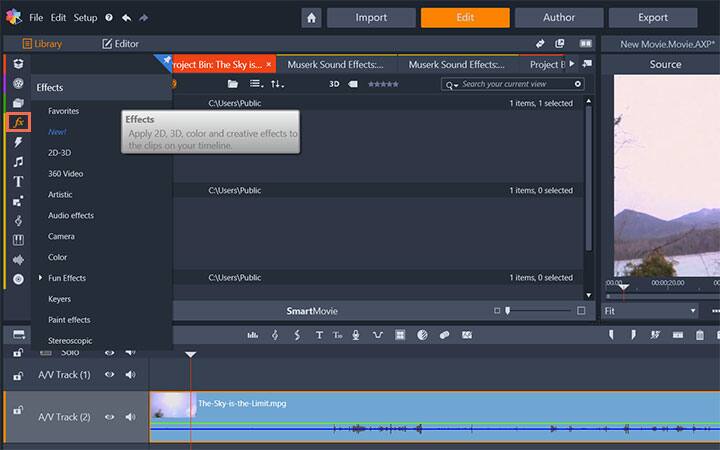Expand the Fun Effects category
The image size is (720, 450).
point(40,278)
